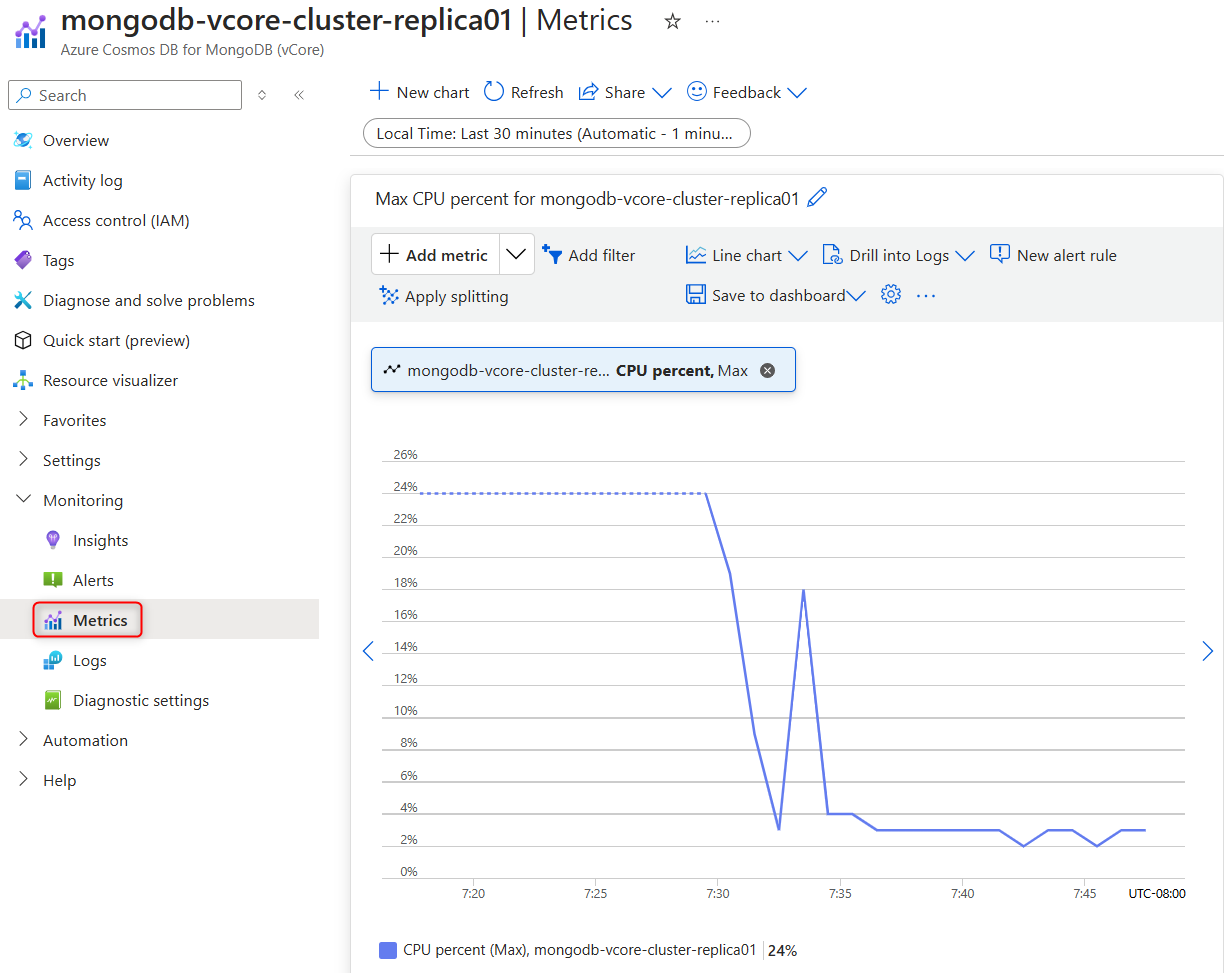
Task: Collapse the Monitoring section
Action: pos(22,500)
